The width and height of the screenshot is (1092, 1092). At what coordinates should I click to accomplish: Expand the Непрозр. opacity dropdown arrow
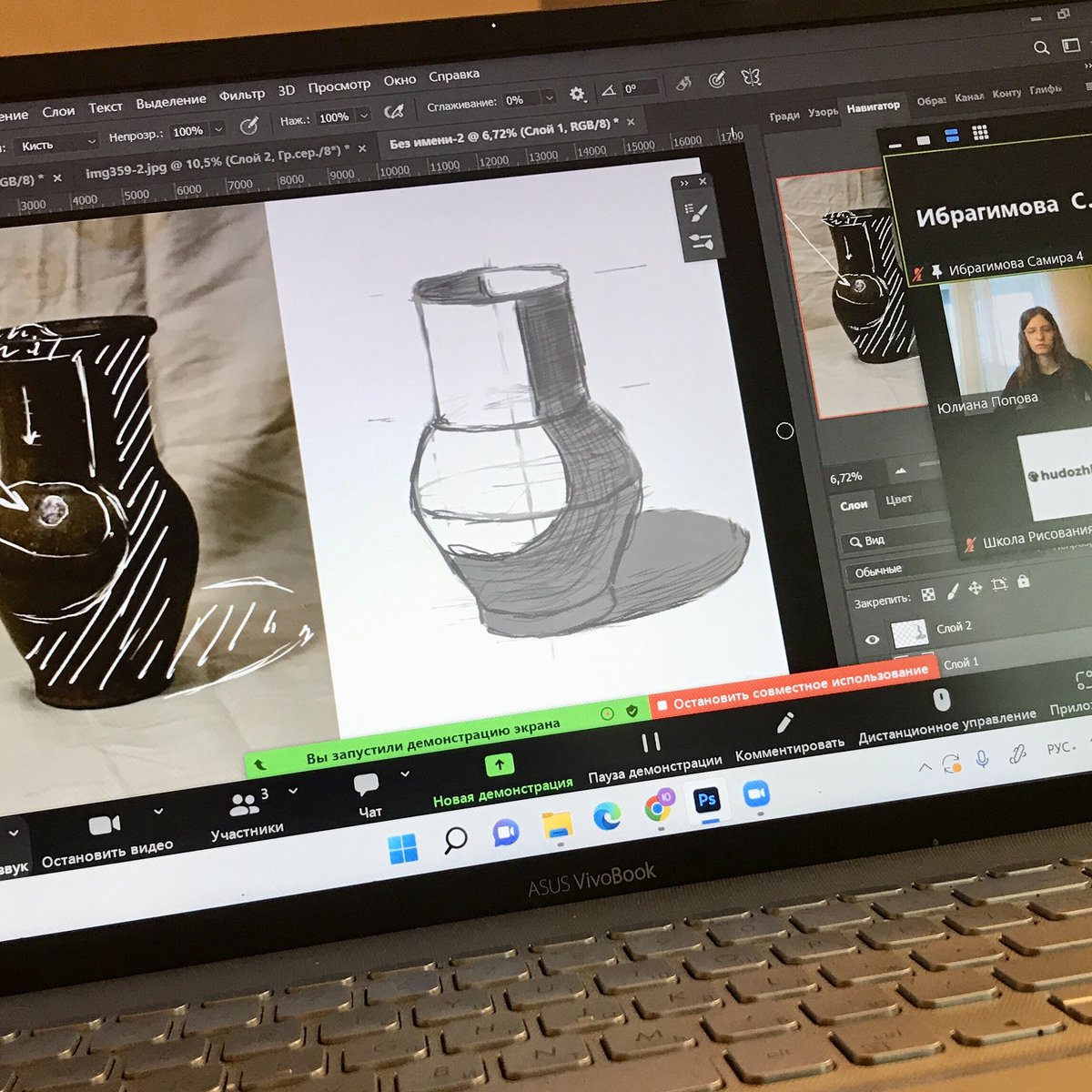(x=218, y=129)
